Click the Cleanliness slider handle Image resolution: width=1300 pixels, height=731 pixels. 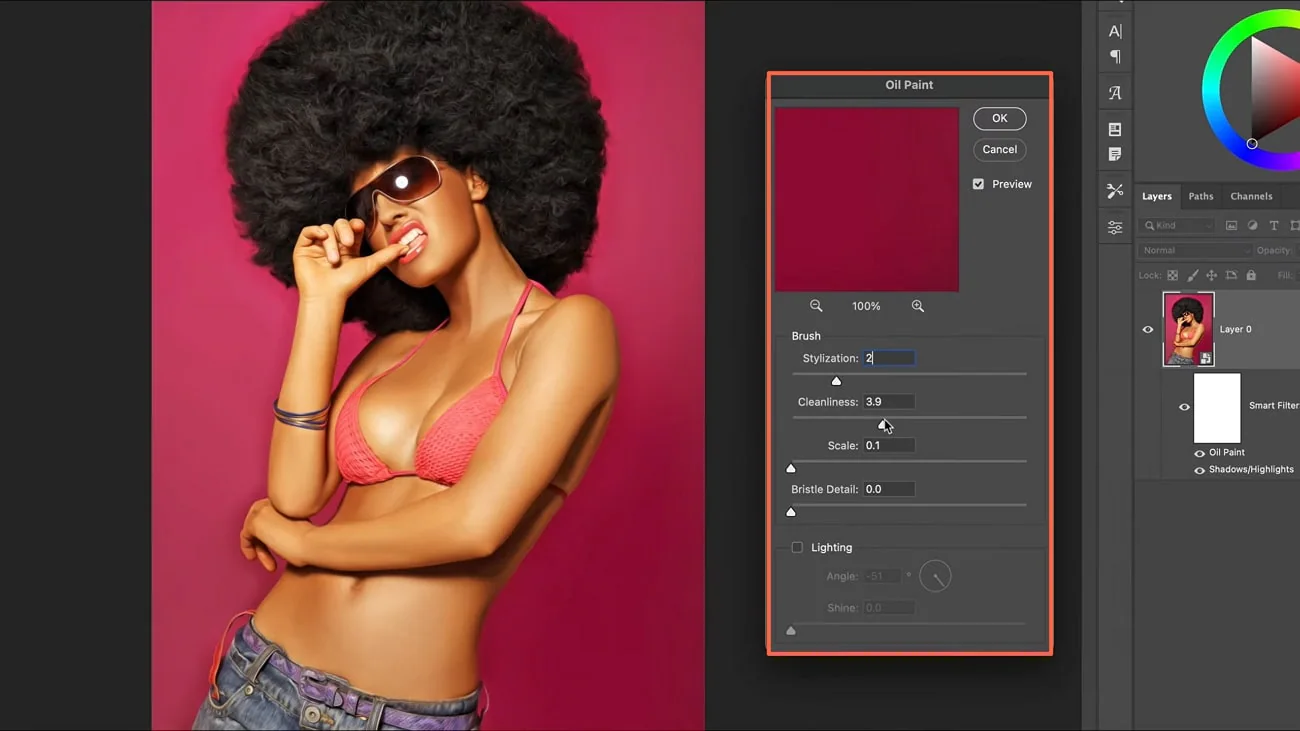882,425
